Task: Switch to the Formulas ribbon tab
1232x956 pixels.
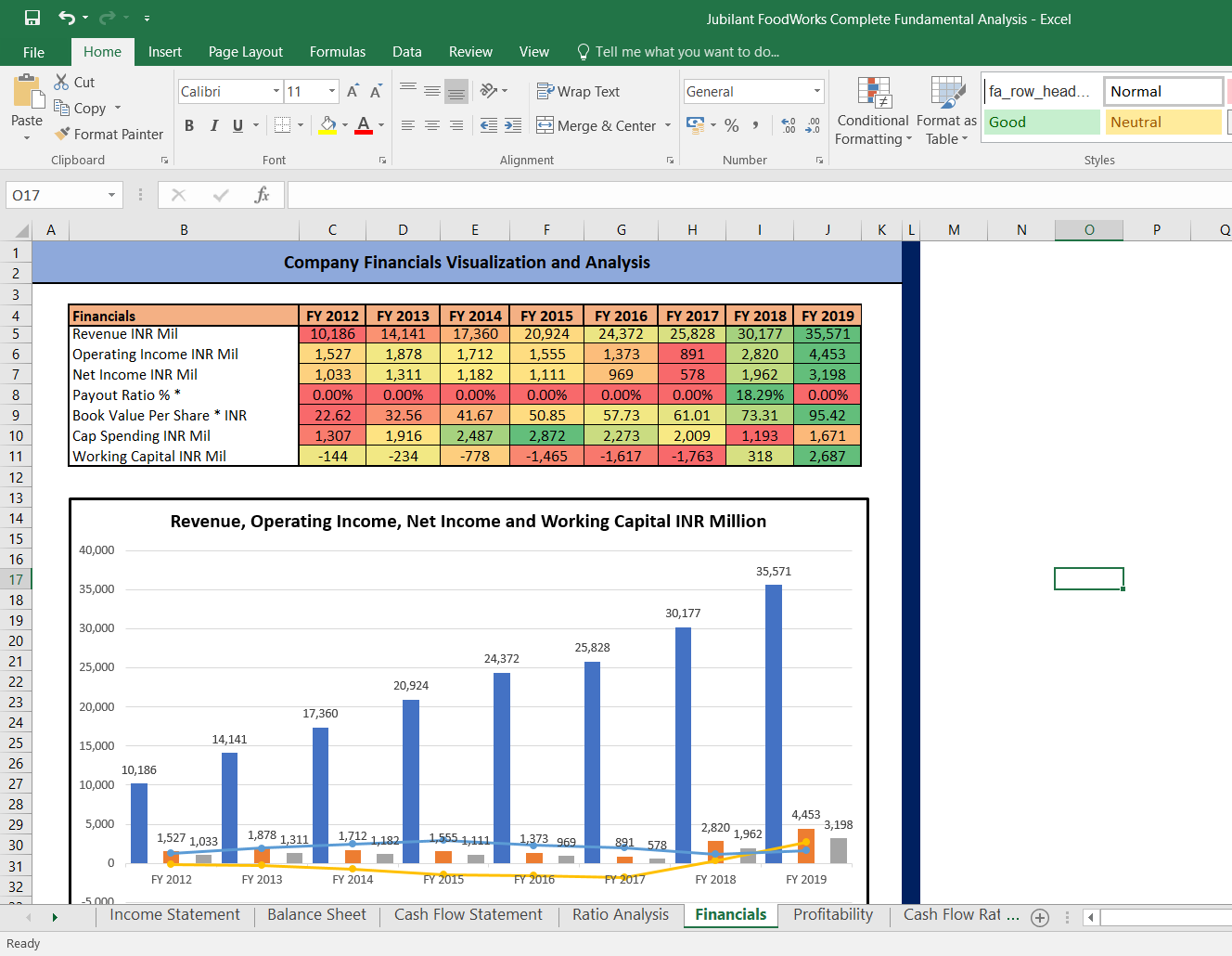Action: [x=338, y=52]
